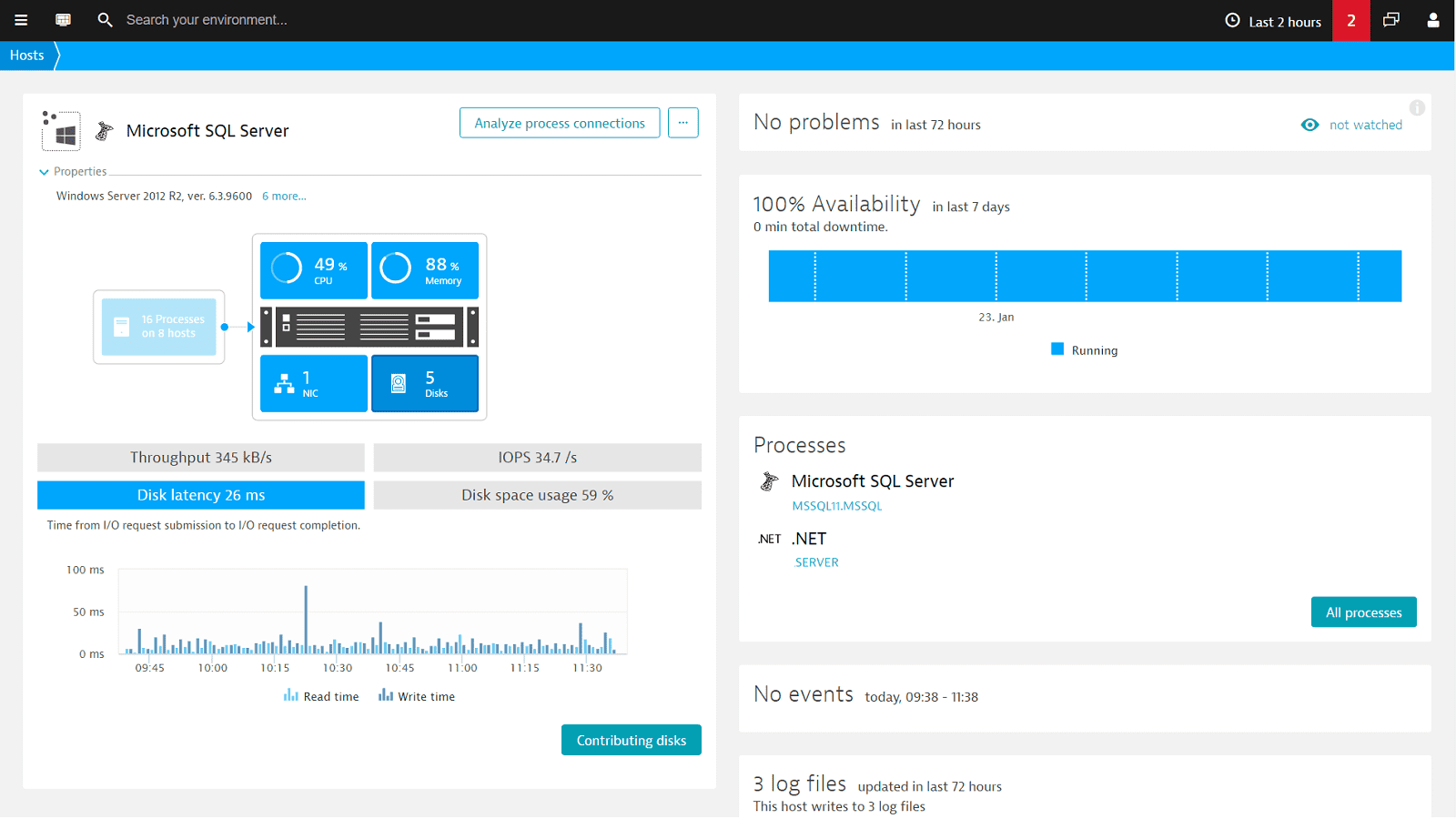
Task: Click the clock icon in the top bar
Action: pos(1232,20)
